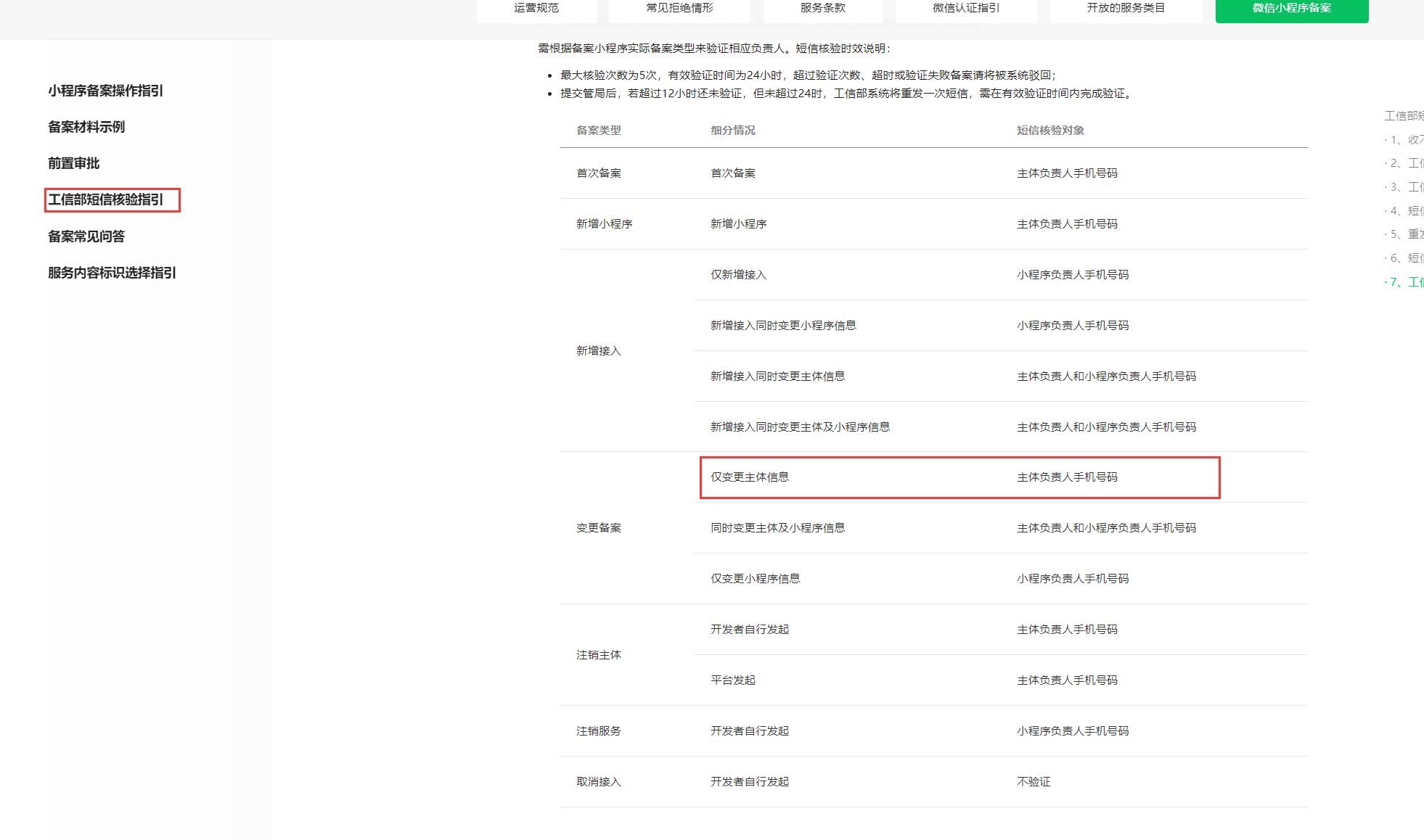The width and height of the screenshot is (1424, 840).
Task: Click the 不验证 cell in the 取消接入 row
Action: click(1034, 782)
